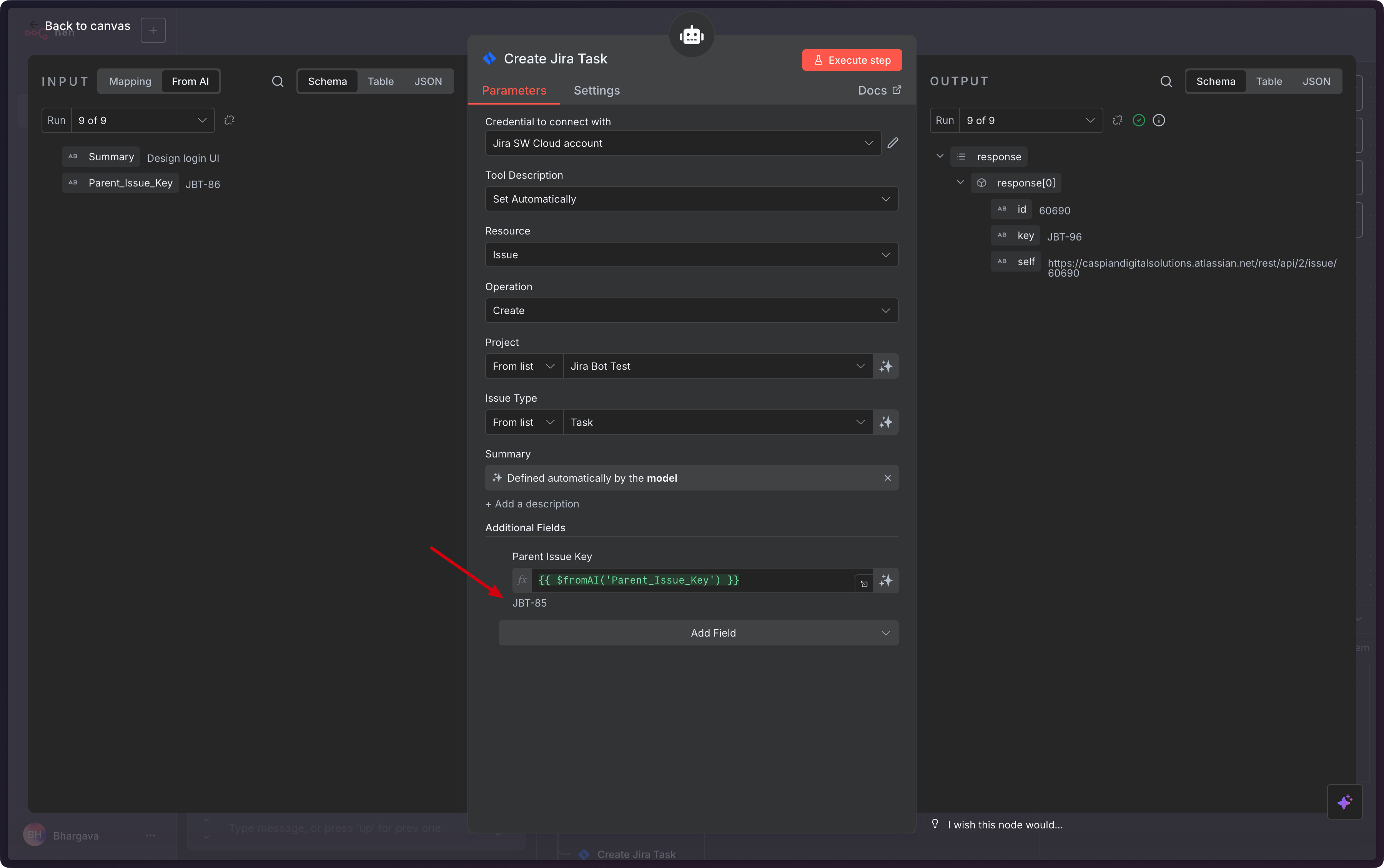Click the output info circle icon
Screen dimensions: 1384x868
click(x=1159, y=121)
